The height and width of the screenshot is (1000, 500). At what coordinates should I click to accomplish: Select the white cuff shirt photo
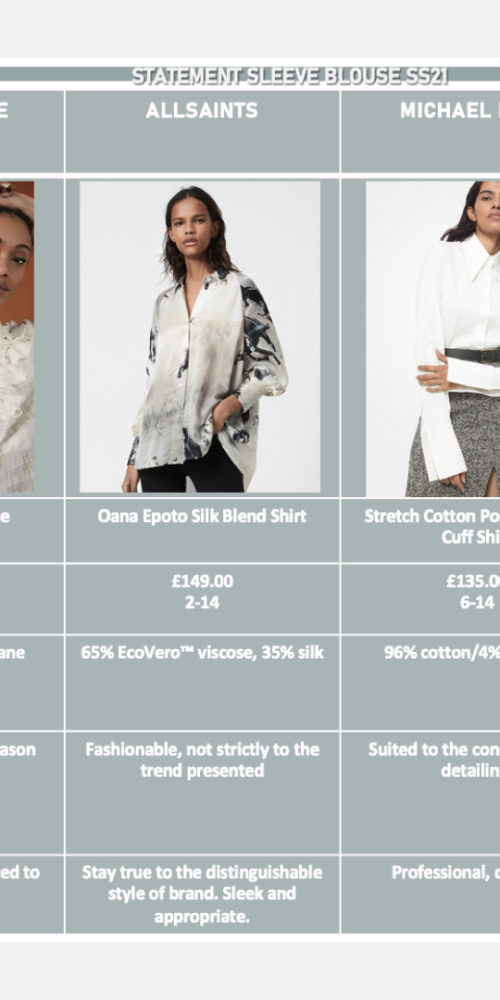(x=433, y=339)
